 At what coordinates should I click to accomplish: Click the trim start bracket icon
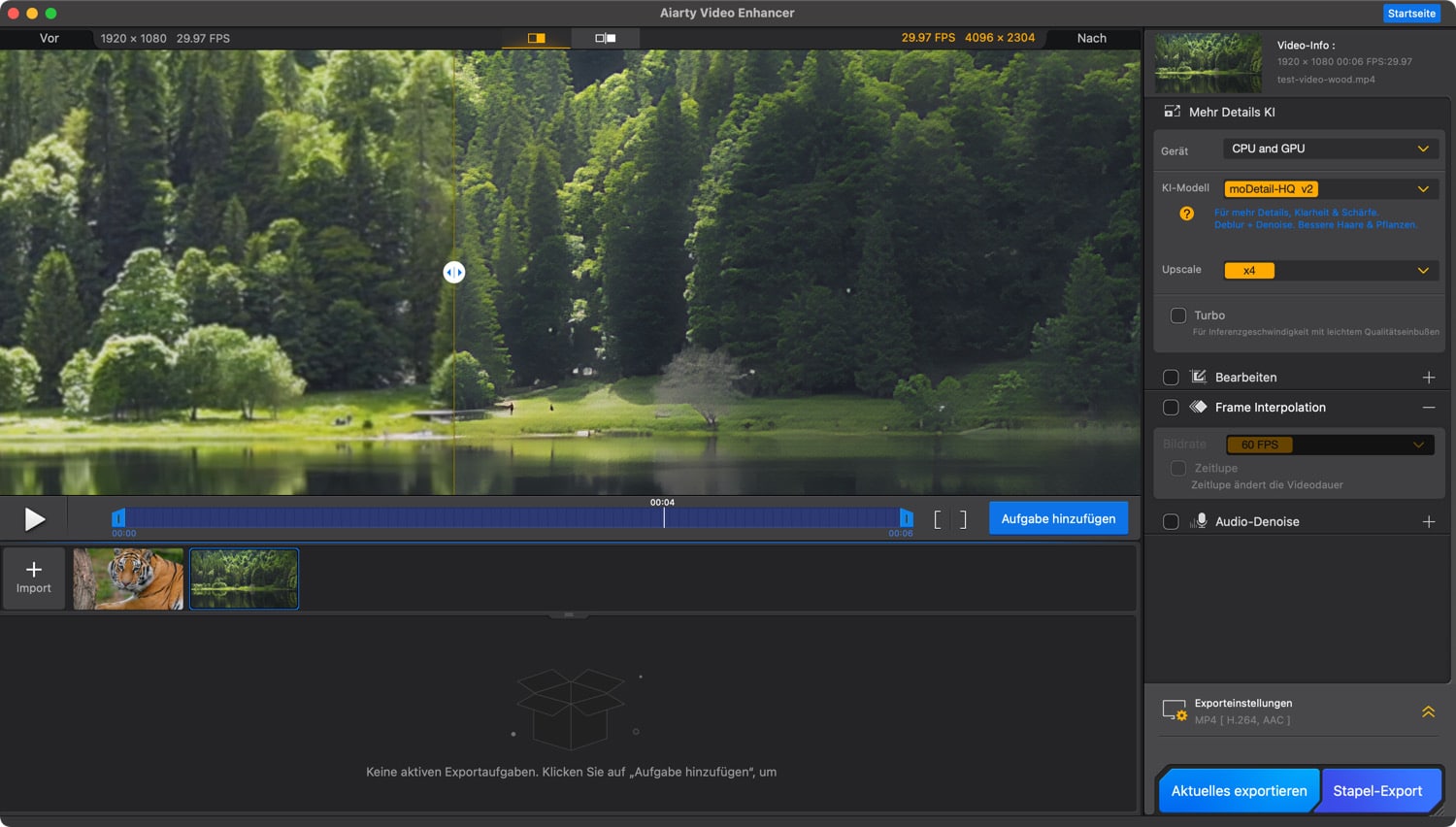(x=938, y=519)
